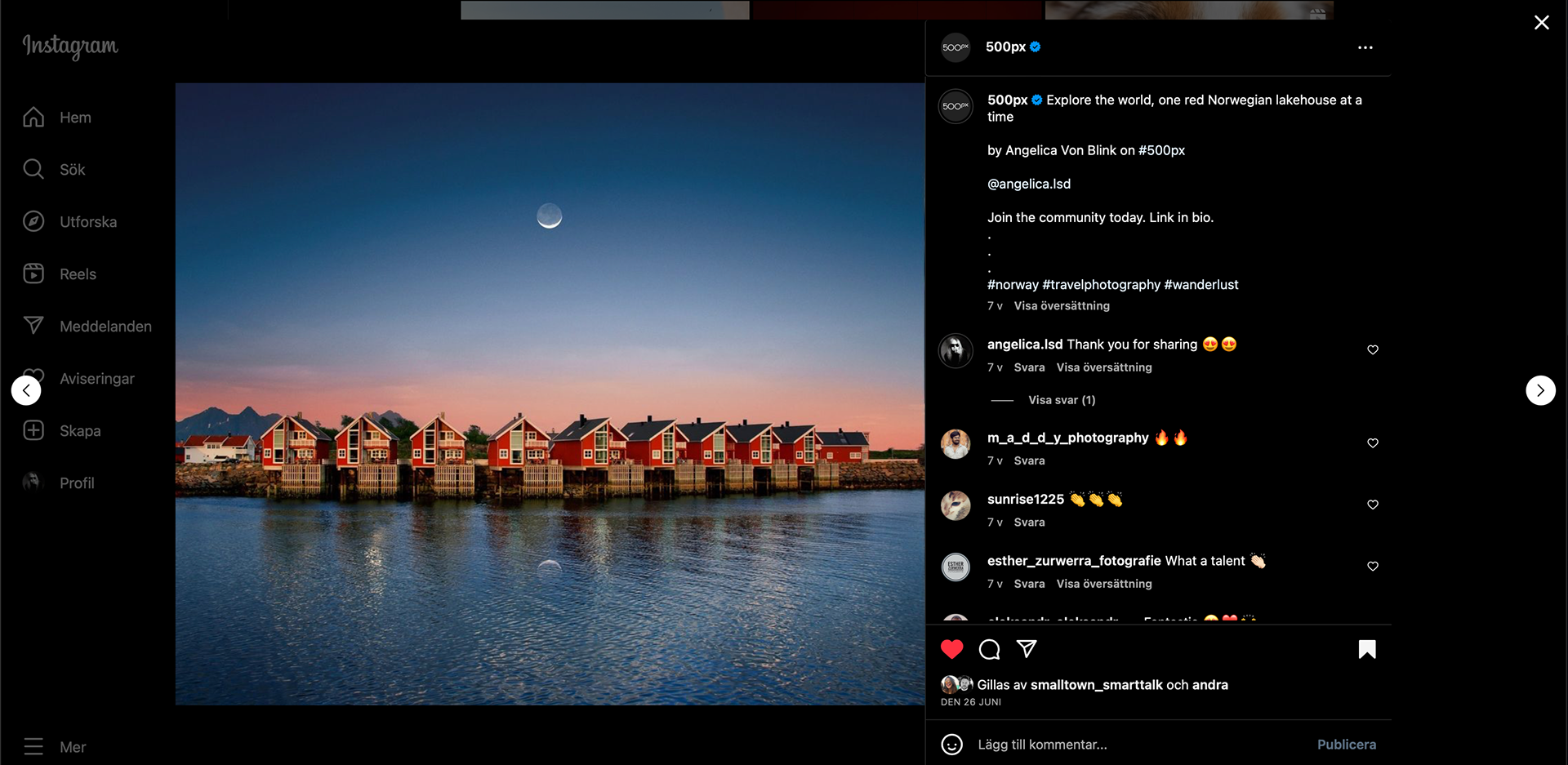Open the Mer hamburger menu icon
Screen dimensions: 1568x765
click(33, 746)
